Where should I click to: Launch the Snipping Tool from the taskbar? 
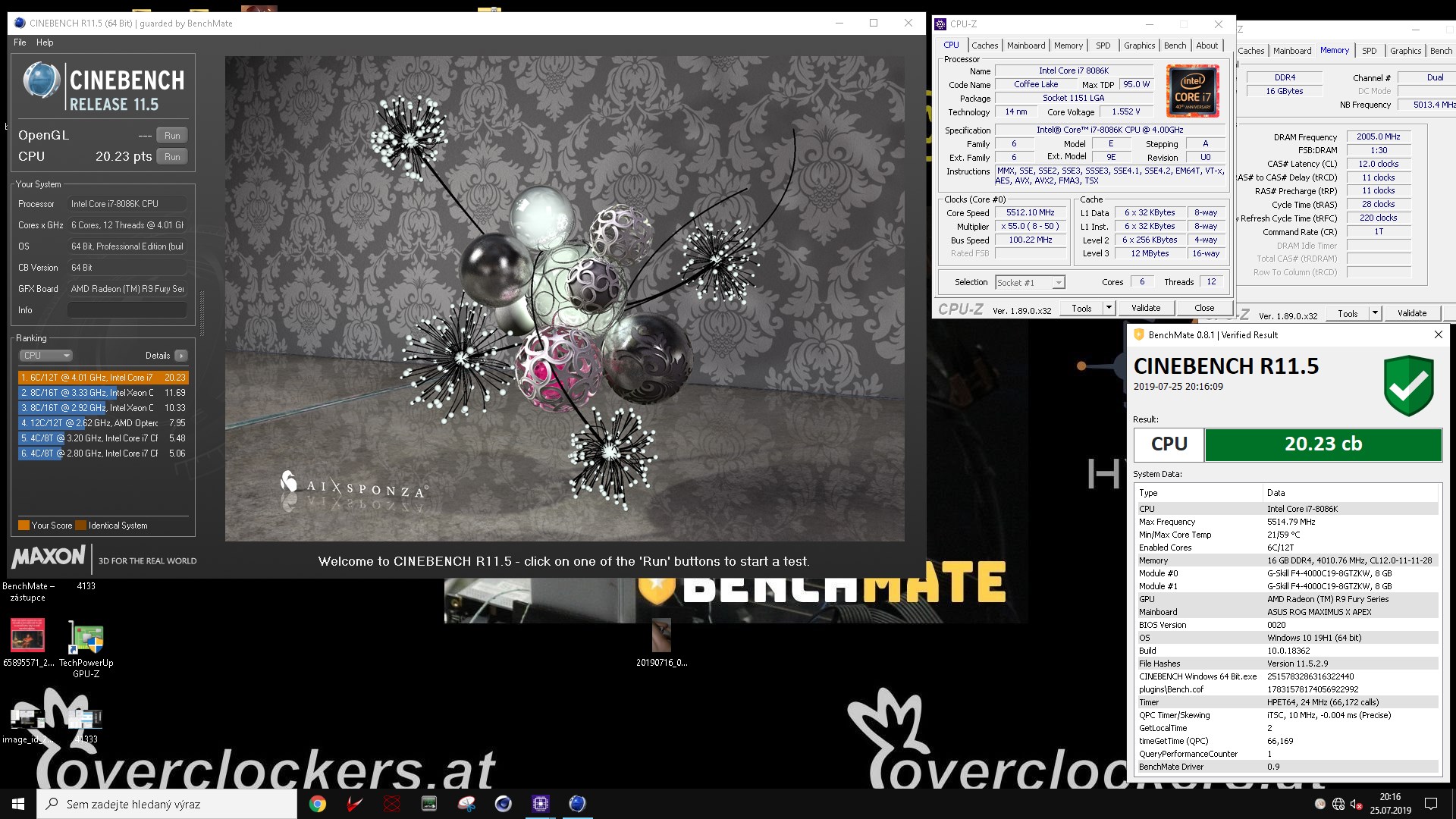[466, 804]
